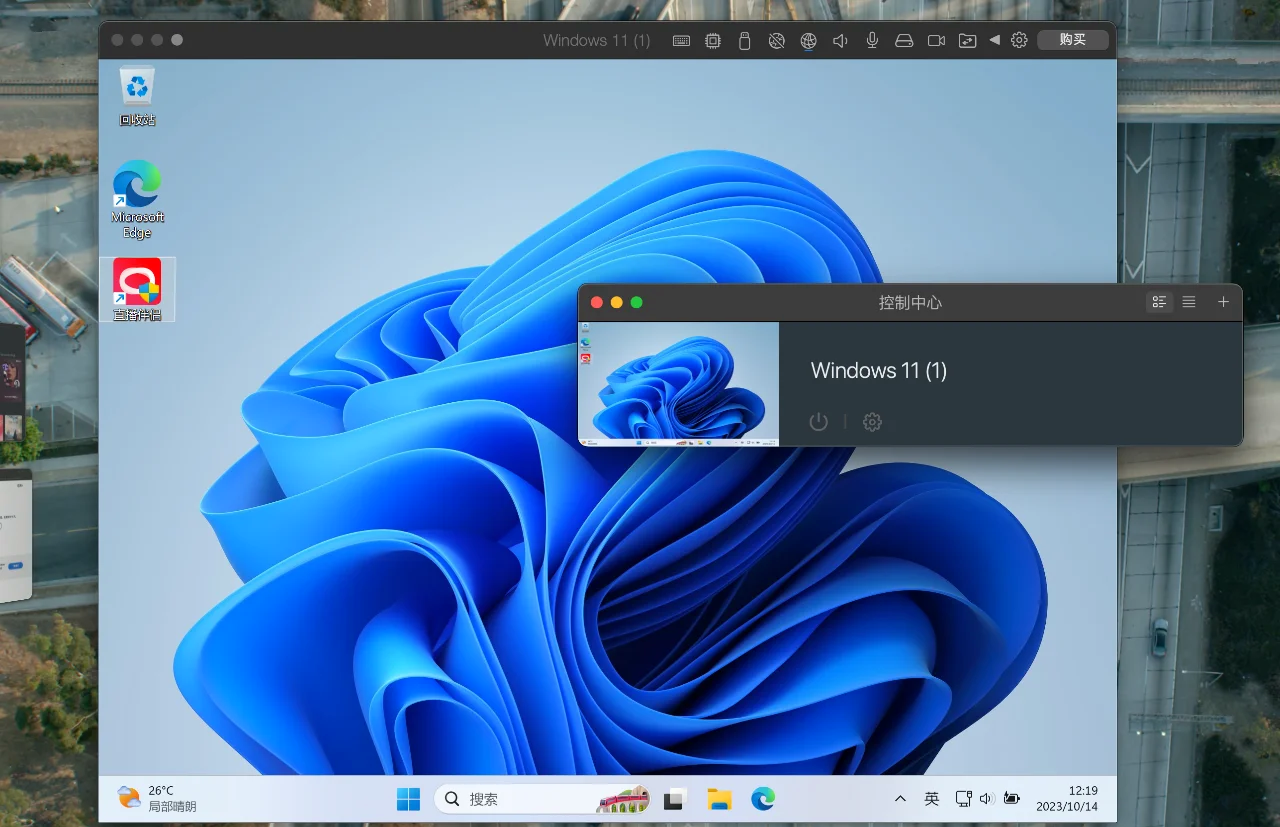Image resolution: width=1280 pixels, height=827 pixels.
Task: Open the clock showing 12:19 2023/10/14
Action: point(1067,798)
